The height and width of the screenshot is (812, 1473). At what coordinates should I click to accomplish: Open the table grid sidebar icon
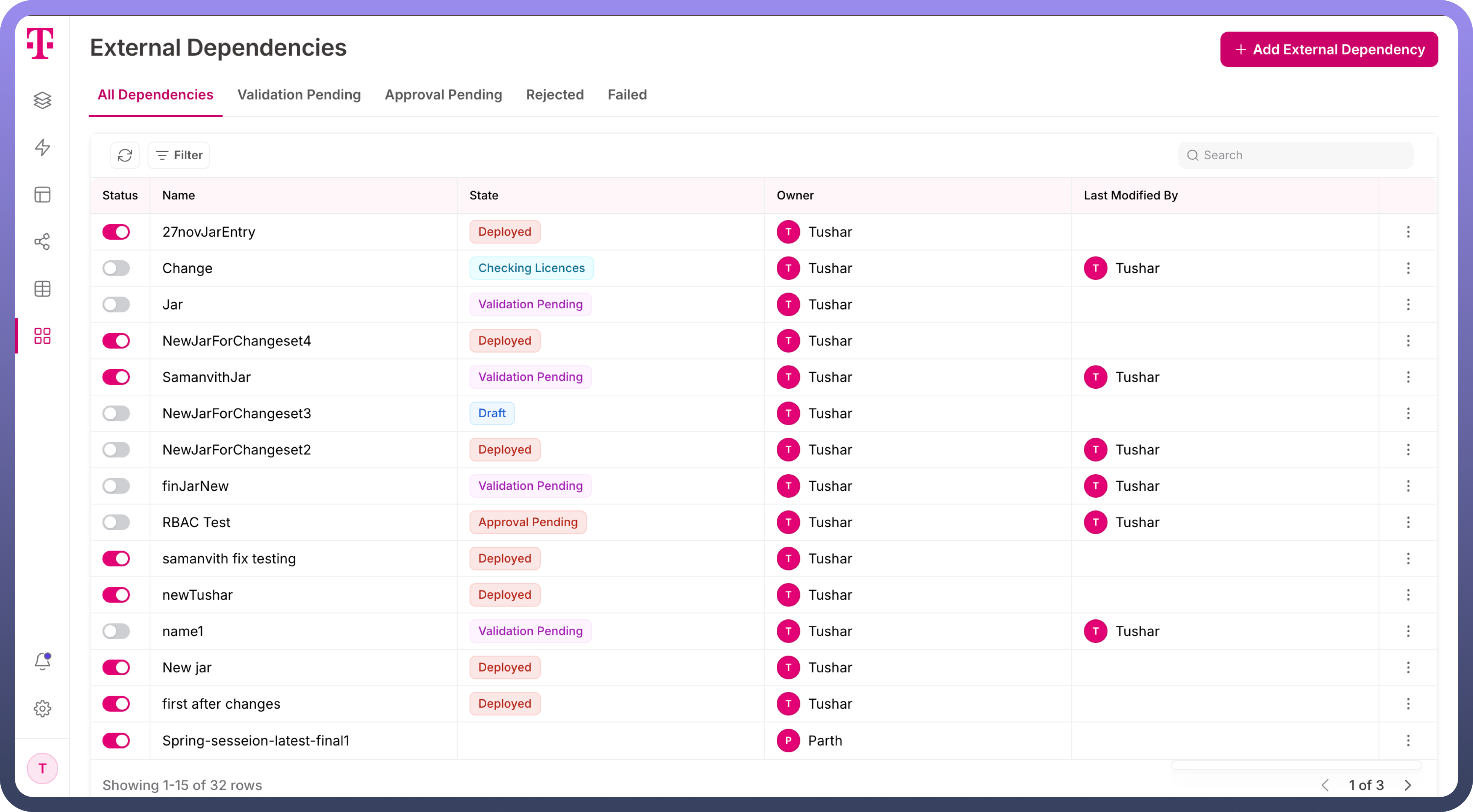coord(42,288)
